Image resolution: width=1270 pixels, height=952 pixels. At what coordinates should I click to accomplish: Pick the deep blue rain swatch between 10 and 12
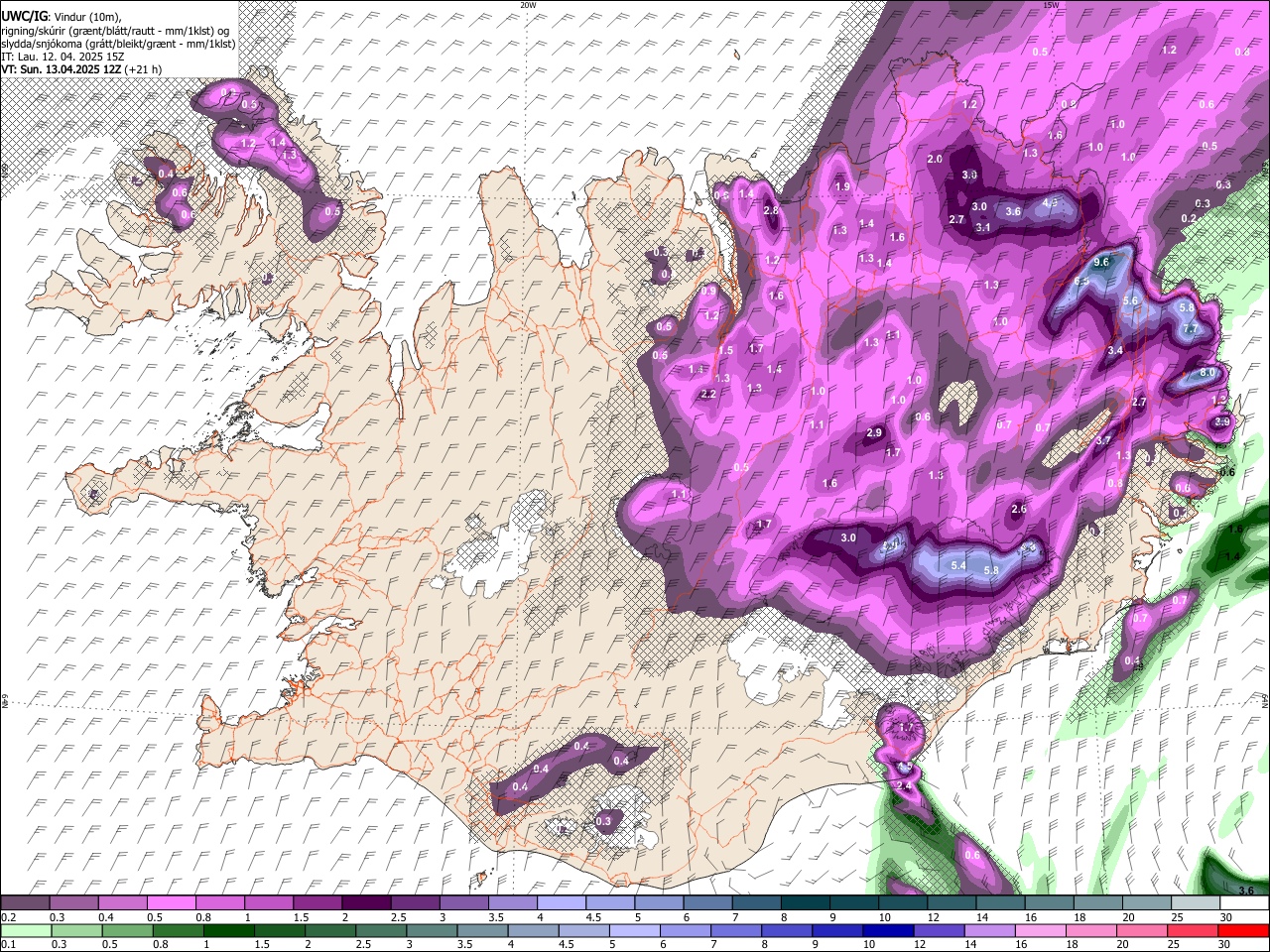tap(890, 930)
